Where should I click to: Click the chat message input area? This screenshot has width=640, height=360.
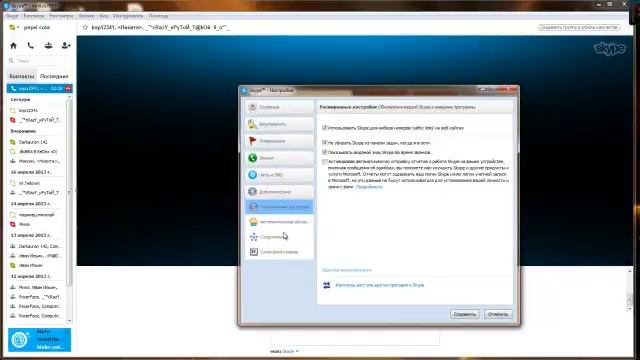[355, 340]
